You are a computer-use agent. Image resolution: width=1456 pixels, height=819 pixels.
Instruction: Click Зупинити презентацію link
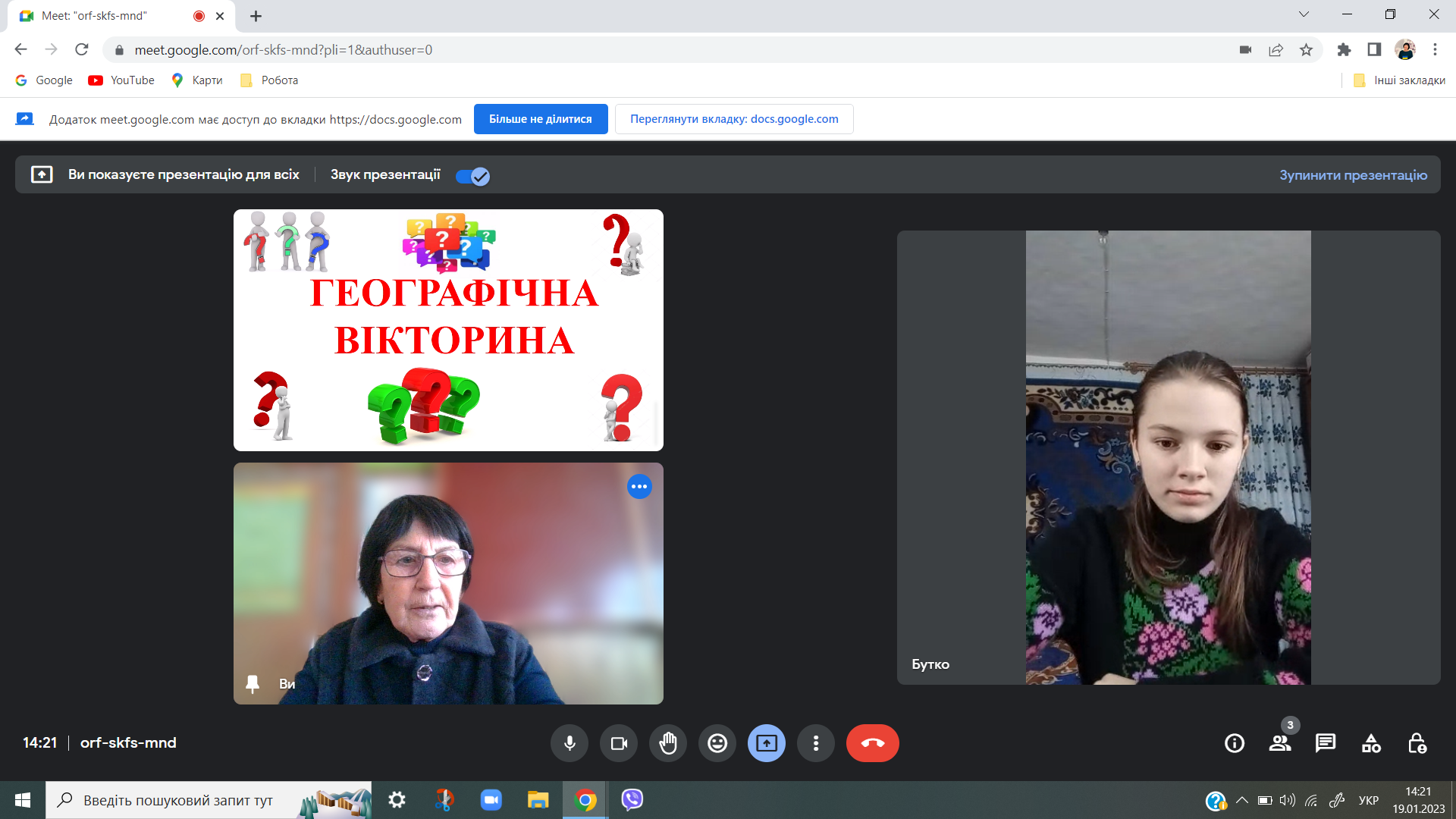(1353, 175)
